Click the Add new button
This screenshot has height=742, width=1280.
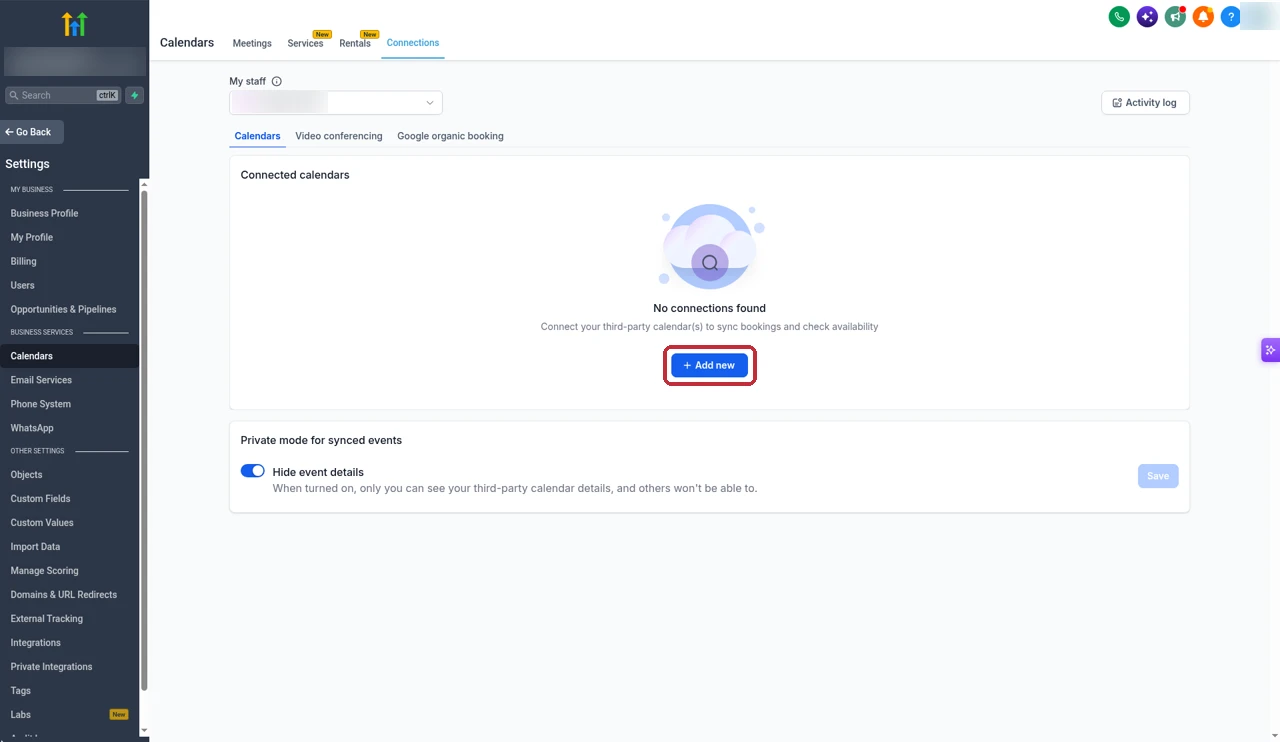pos(709,365)
